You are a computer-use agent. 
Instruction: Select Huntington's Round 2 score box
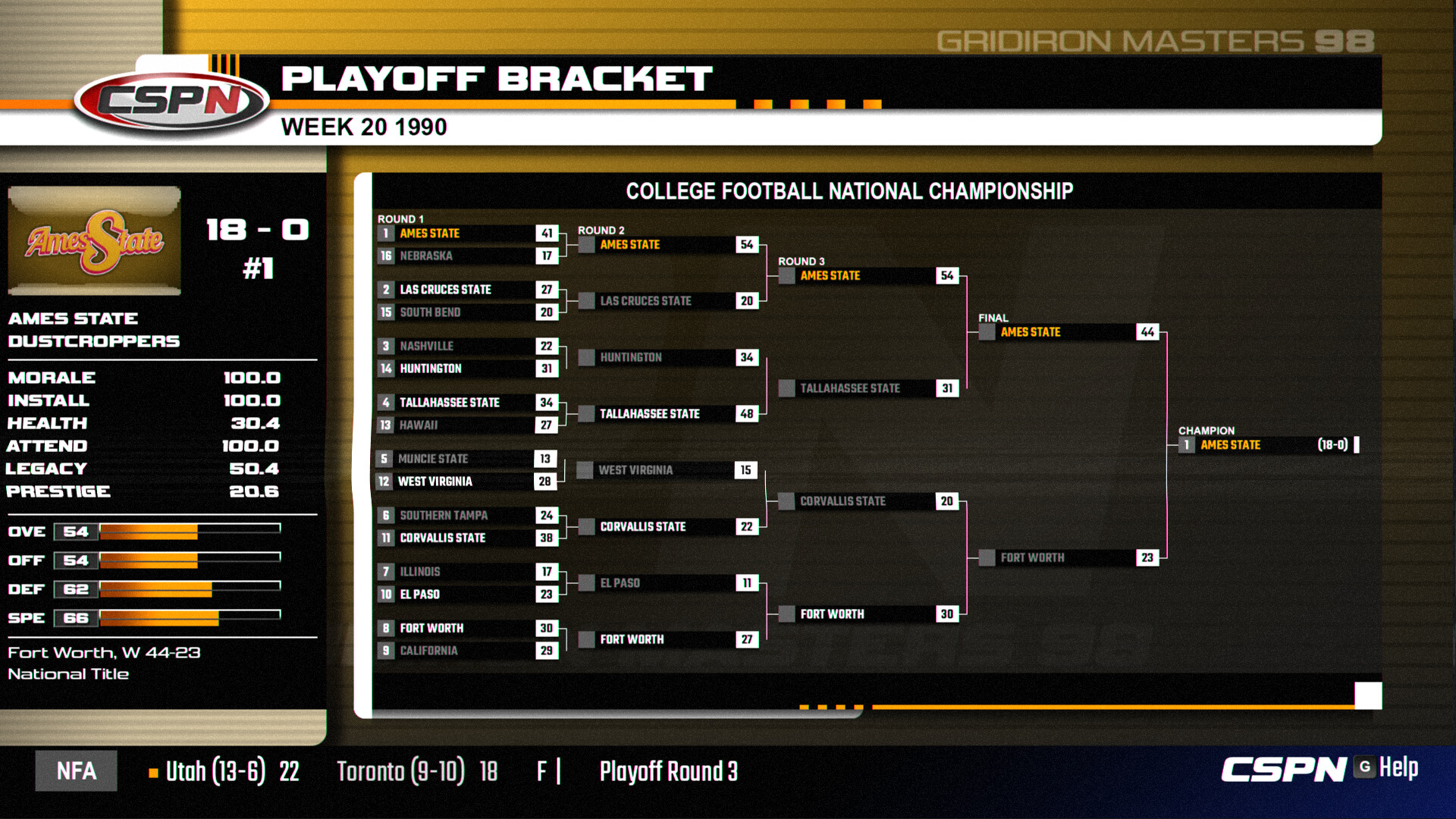[x=747, y=357]
